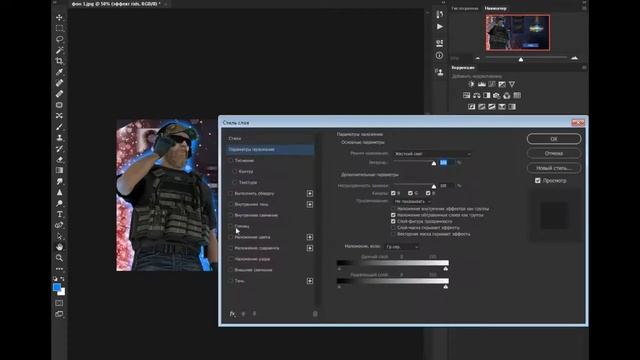Select Параметры наложения in styles list
This screenshot has height=360, width=640.
270,149
